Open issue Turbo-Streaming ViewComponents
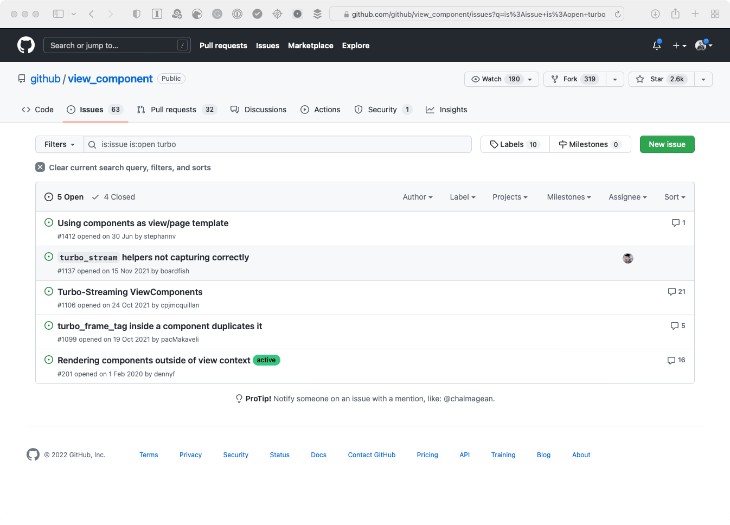The width and height of the screenshot is (730, 525). tap(130, 292)
